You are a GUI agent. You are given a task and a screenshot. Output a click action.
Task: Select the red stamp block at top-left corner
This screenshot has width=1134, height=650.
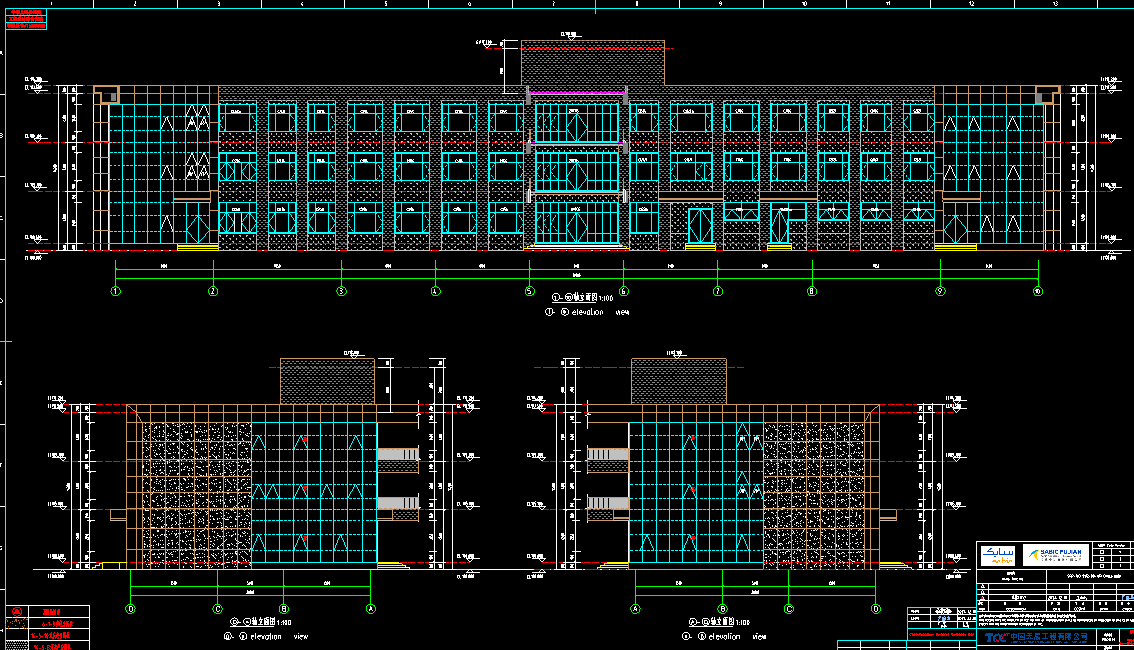[x=26, y=18]
